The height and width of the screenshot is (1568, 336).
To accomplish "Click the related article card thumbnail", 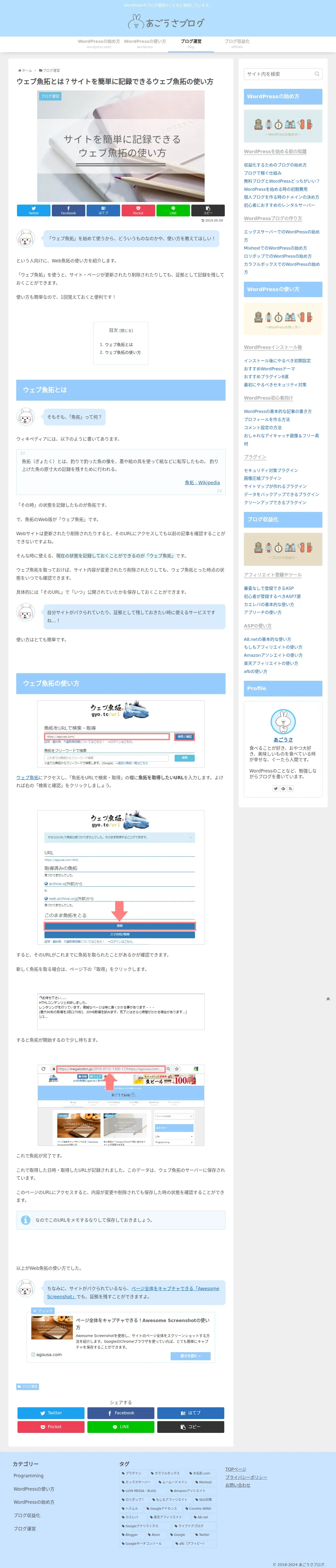I will point(52,1327).
